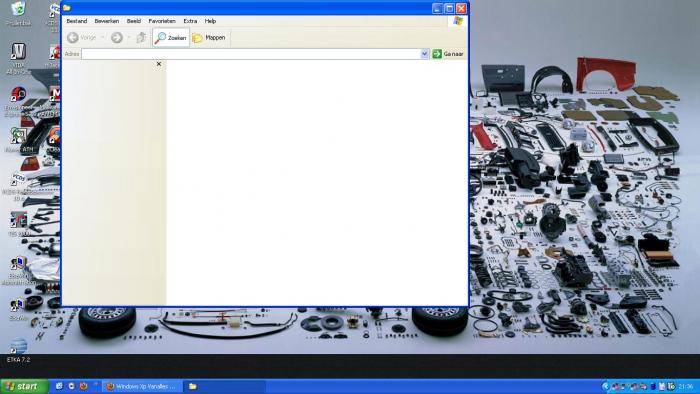
Task: Click the Windows flag logo in Explorer
Action: tap(458, 21)
